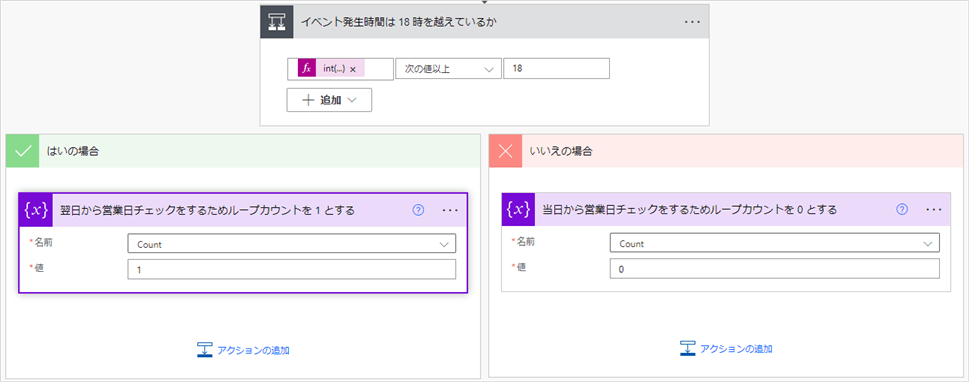Click the title 当日から営業日チェックをするためループカウントを 0 とする
This screenshot has height=382, width=969.
click(x=690, y=210)
